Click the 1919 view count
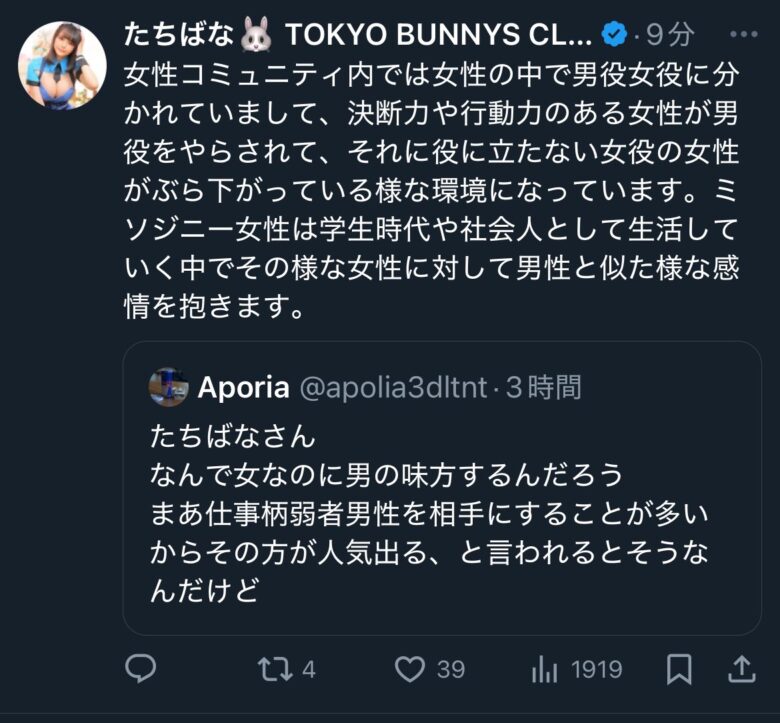The width and height of the screenshot is (780, 723). click(x=597, y=669)
